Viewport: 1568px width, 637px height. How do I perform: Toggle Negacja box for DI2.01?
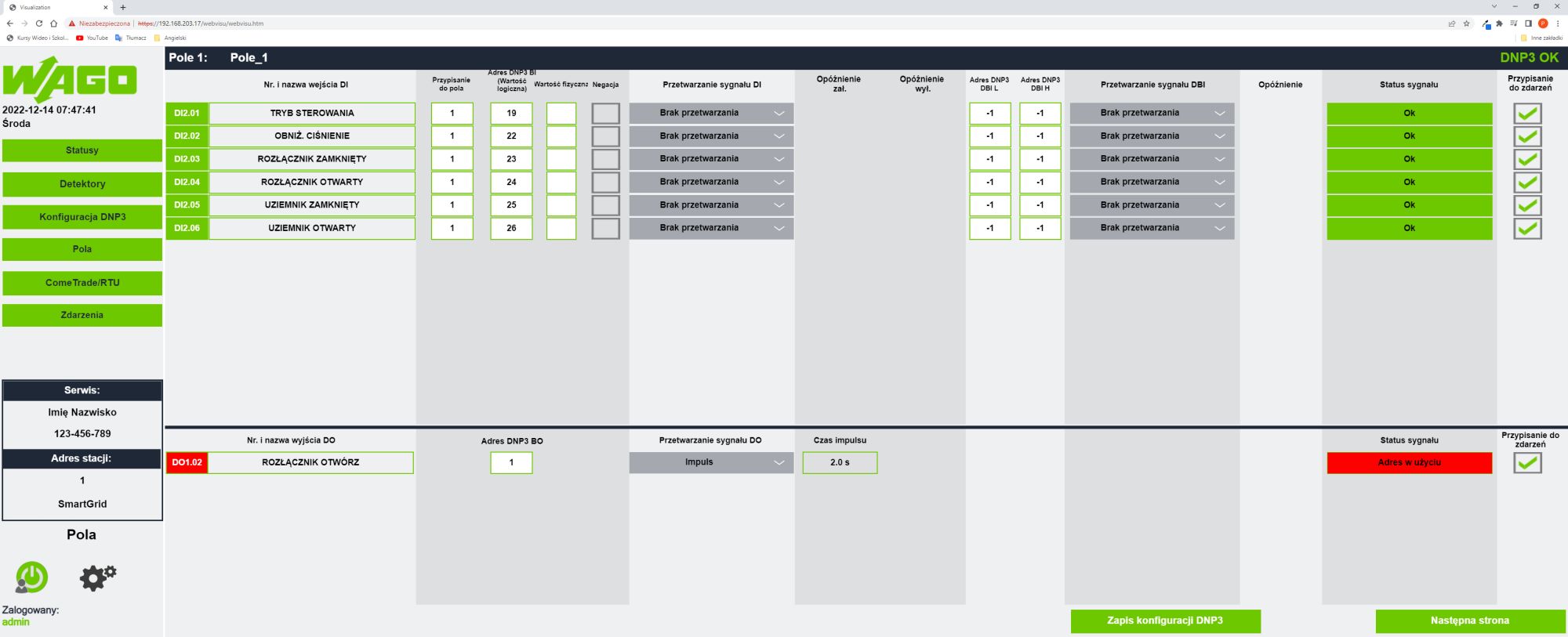click(x=605, y=114)
